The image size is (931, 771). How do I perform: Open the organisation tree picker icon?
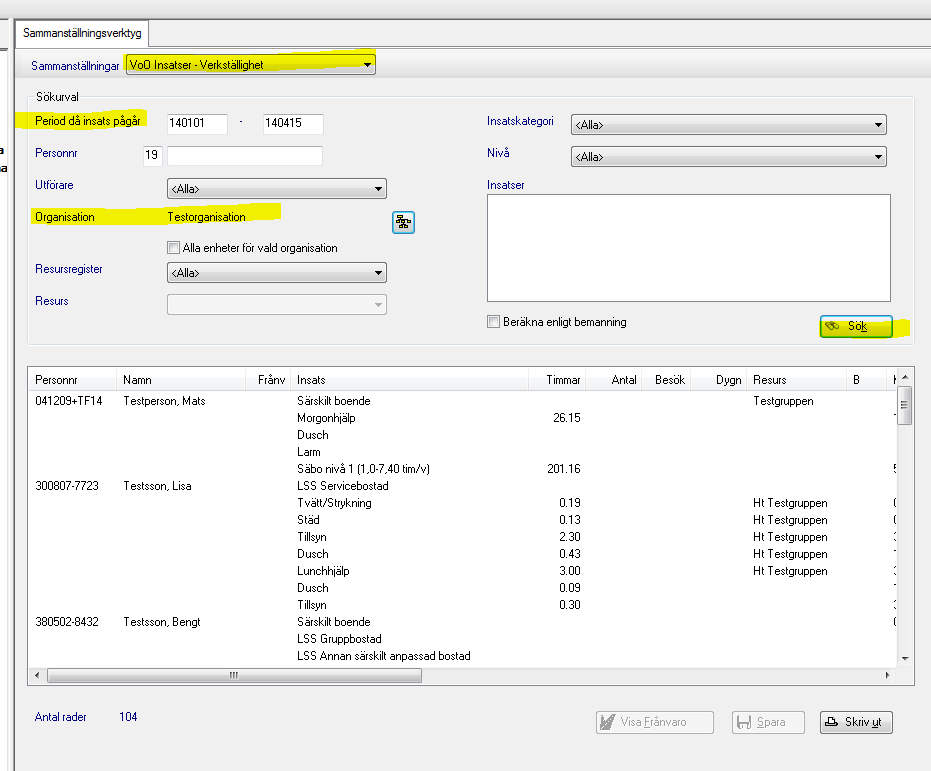tap(403, 223)
